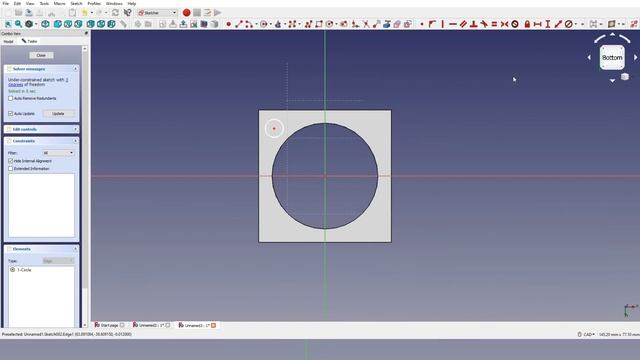The width and height of the screenshot is (640, 360).
Task: Open CAD navigation style in status bar
Action: click(x=586, y=334)
